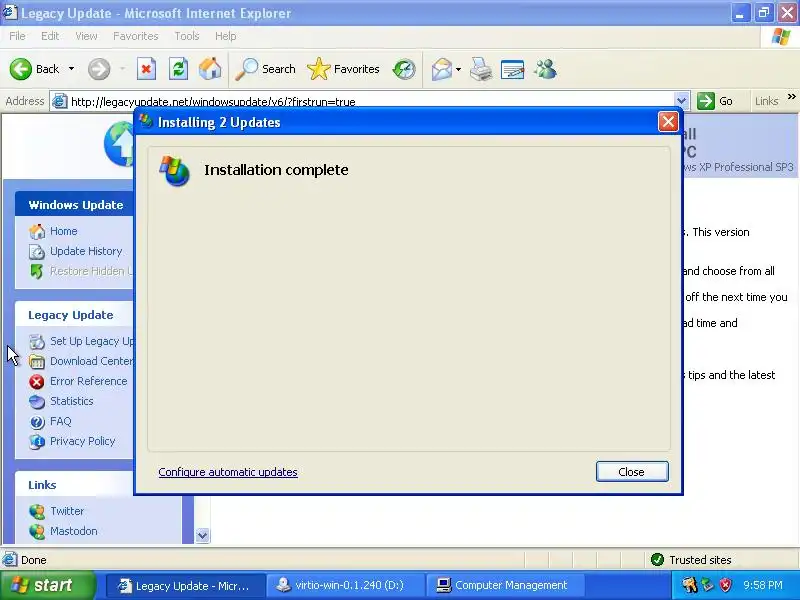The width and height of the screenshot is (800, 600).
Task: Open the Search magnifier toolbar button
Action: pyautogui.click(x=265, y=69)
